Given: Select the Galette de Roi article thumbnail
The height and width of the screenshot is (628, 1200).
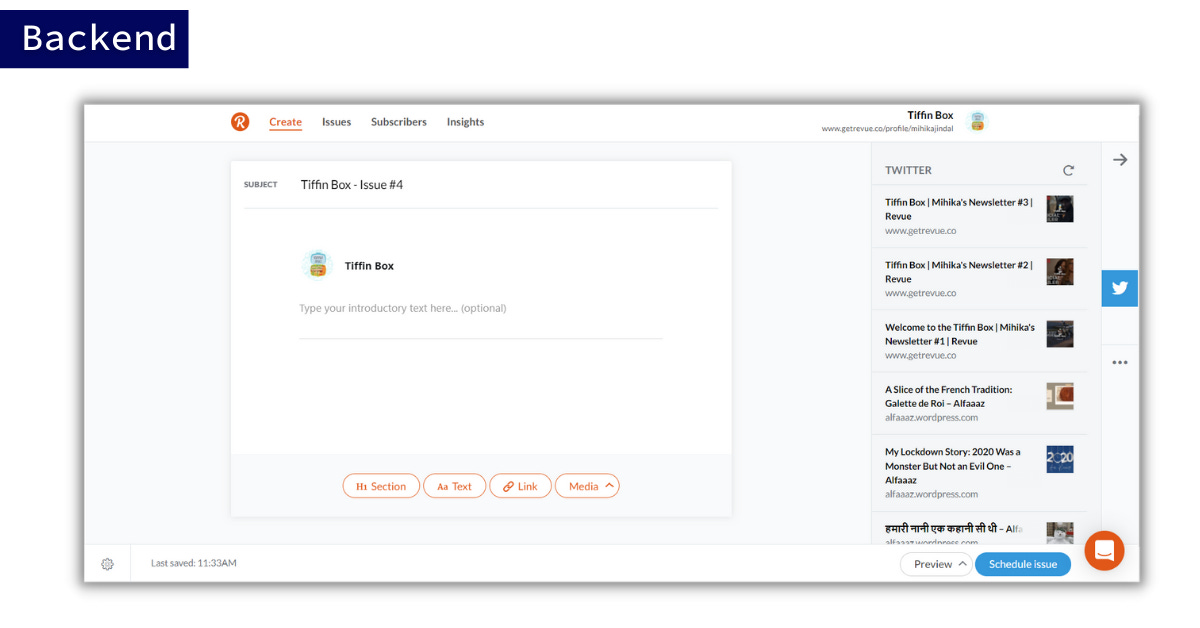Looking at the screenshot, I should (x=1059, y=396).
